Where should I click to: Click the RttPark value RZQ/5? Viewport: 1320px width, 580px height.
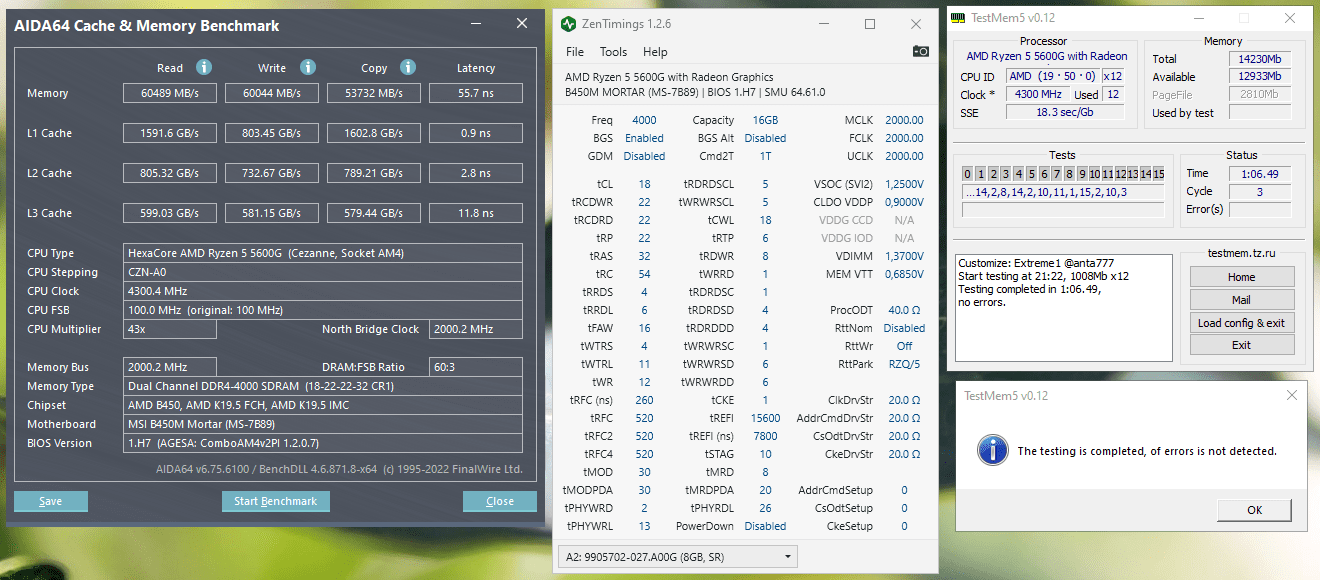pyautogui.click(x=905, y=364)
